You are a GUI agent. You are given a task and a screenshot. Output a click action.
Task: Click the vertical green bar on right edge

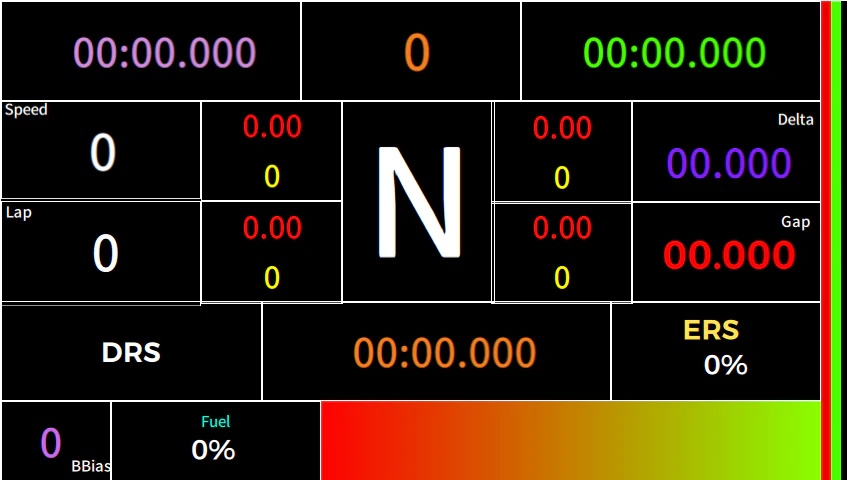pyautogui.click(x=836, y=240)
